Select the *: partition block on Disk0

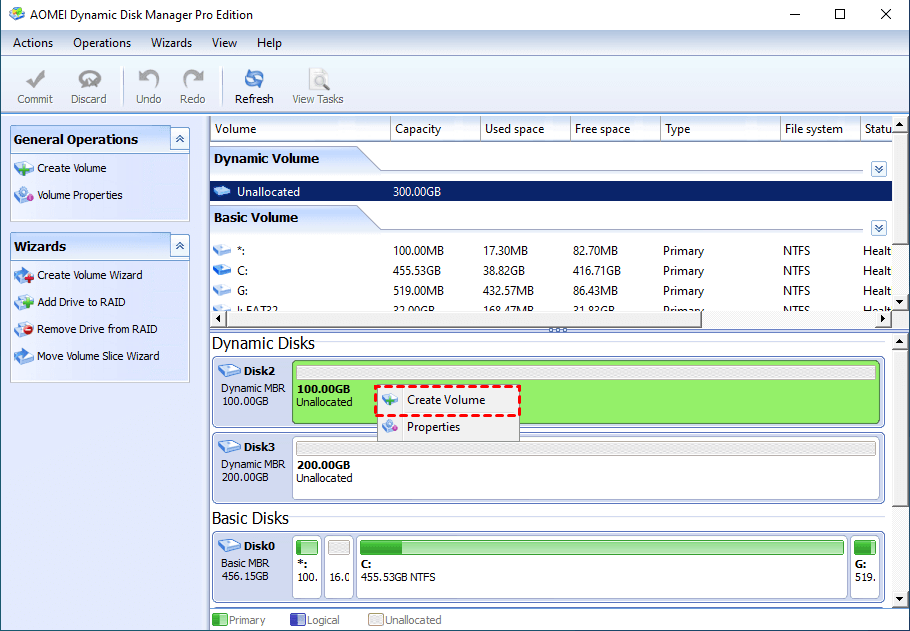tap(307, 567)
